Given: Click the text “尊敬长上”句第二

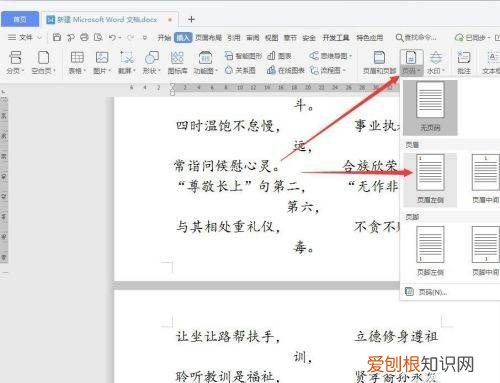Looking at the screenshot, I should tap(241, 187).
